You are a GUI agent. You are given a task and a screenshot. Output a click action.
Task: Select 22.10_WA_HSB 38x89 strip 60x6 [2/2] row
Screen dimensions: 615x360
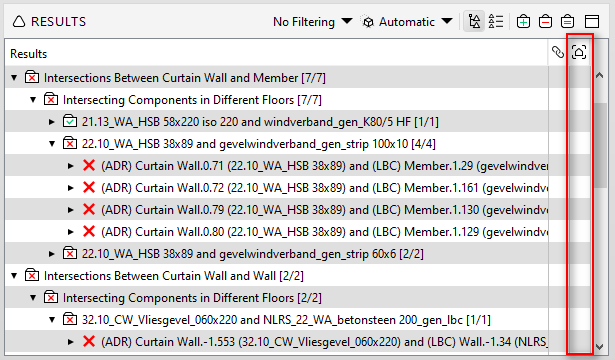tap(253, 254)
